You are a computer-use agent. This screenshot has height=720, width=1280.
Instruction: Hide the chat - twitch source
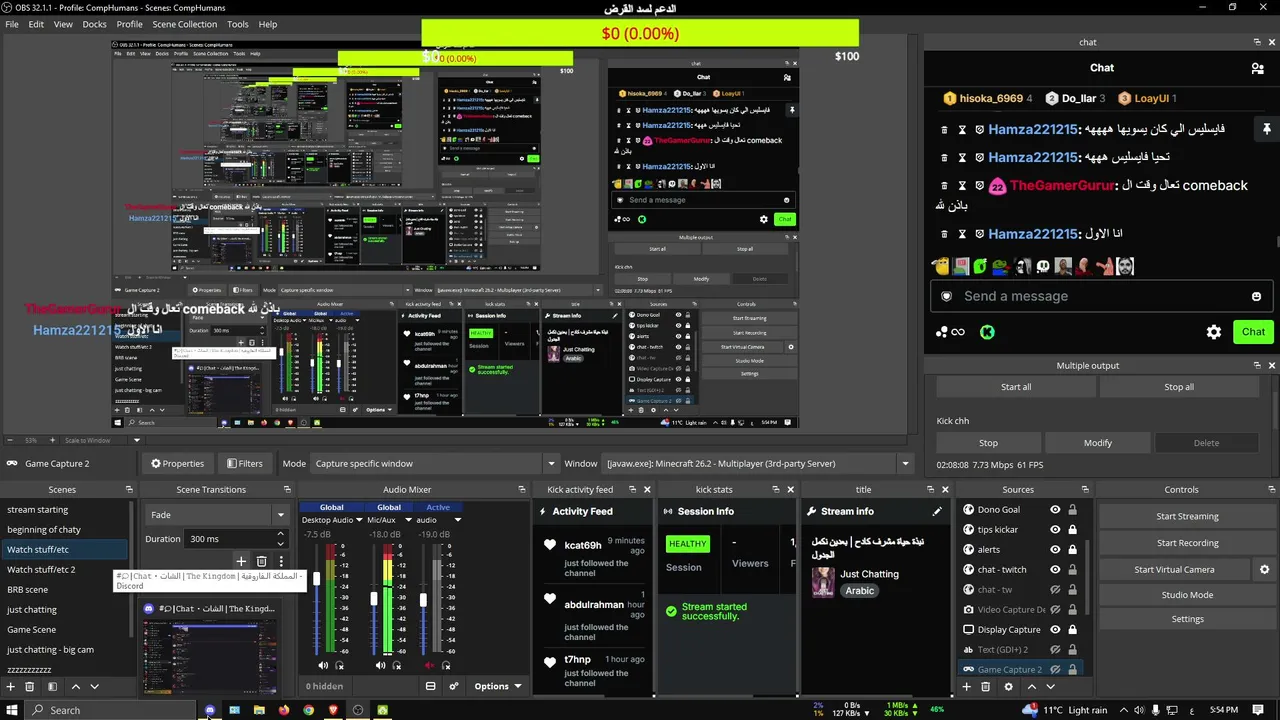[x=1054, y=570]
